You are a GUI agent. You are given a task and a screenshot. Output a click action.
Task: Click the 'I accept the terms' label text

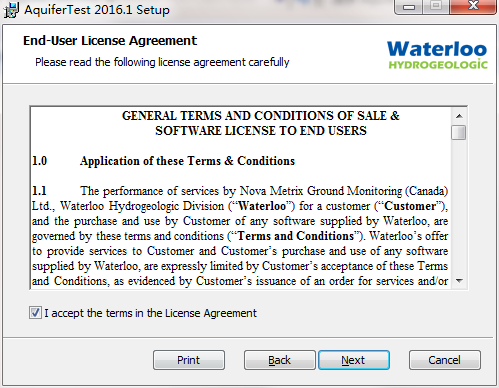click(x=150, y=313)
